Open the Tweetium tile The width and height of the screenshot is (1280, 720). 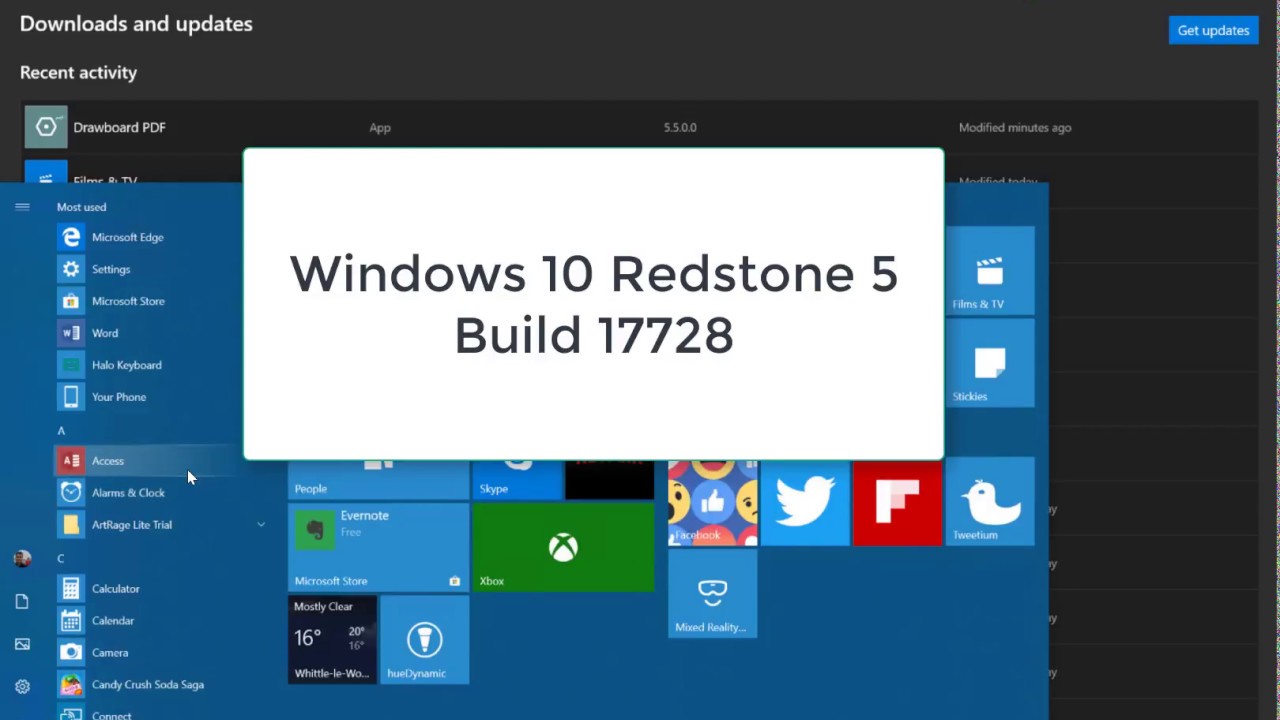tap(990, 502)
